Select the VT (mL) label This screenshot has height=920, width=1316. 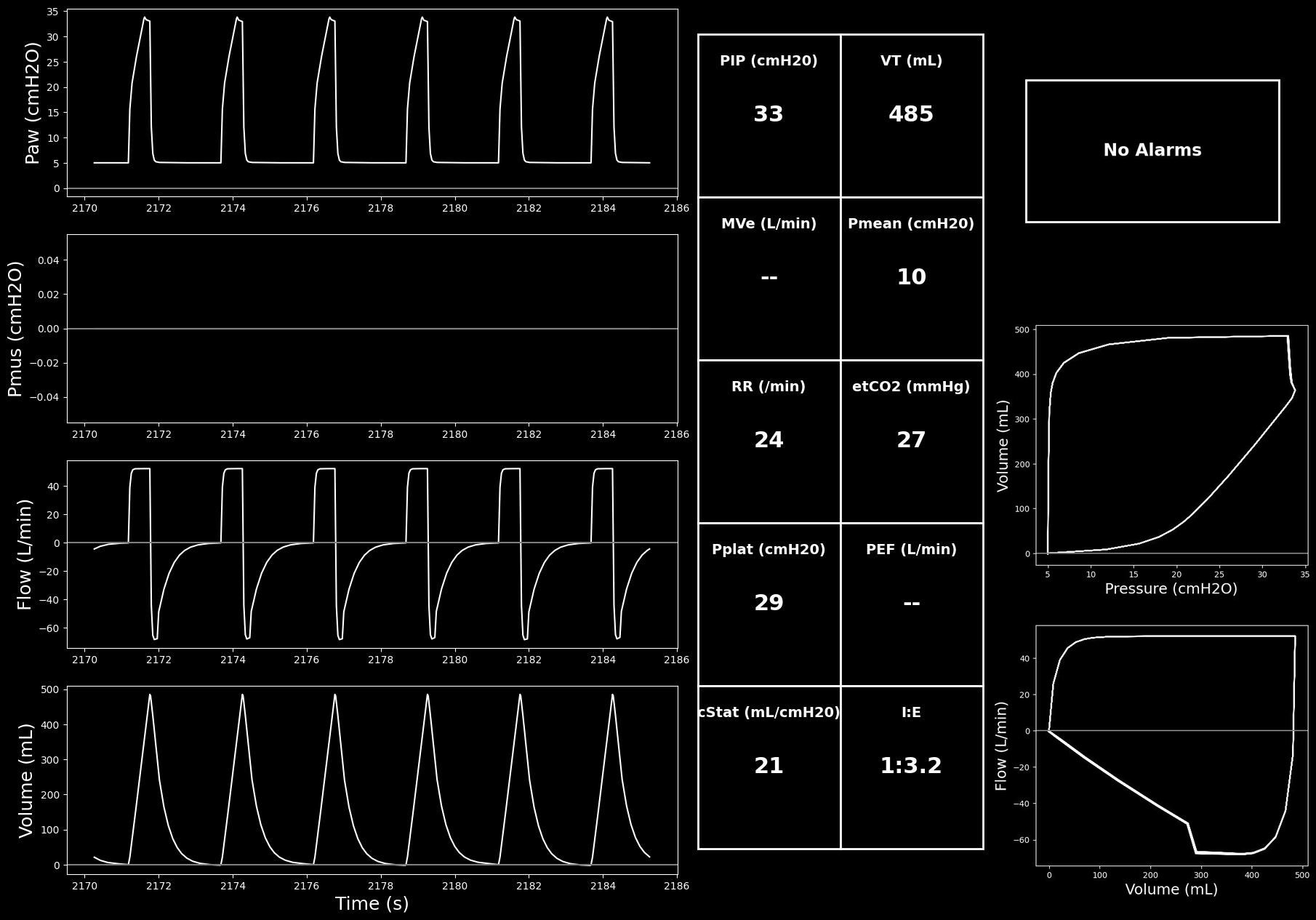pyautogui.click(x=911, y=61)
